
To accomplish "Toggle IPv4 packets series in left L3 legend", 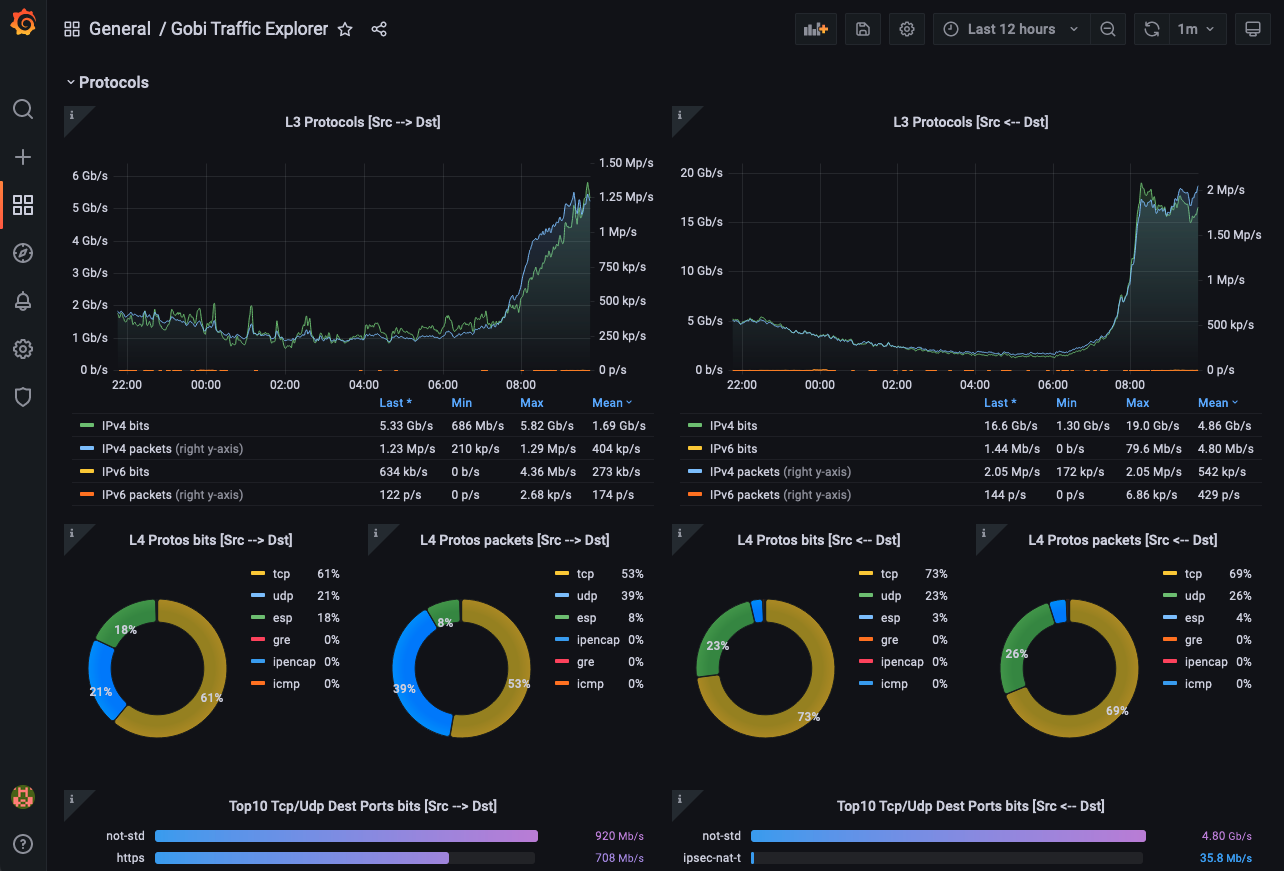I will point(172,449).
